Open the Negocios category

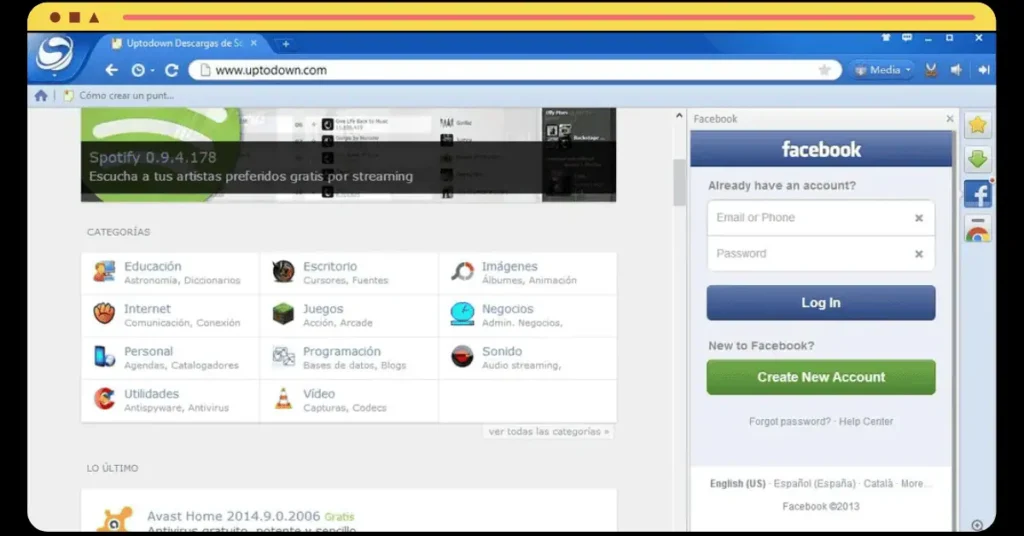(x=528, y=315)
